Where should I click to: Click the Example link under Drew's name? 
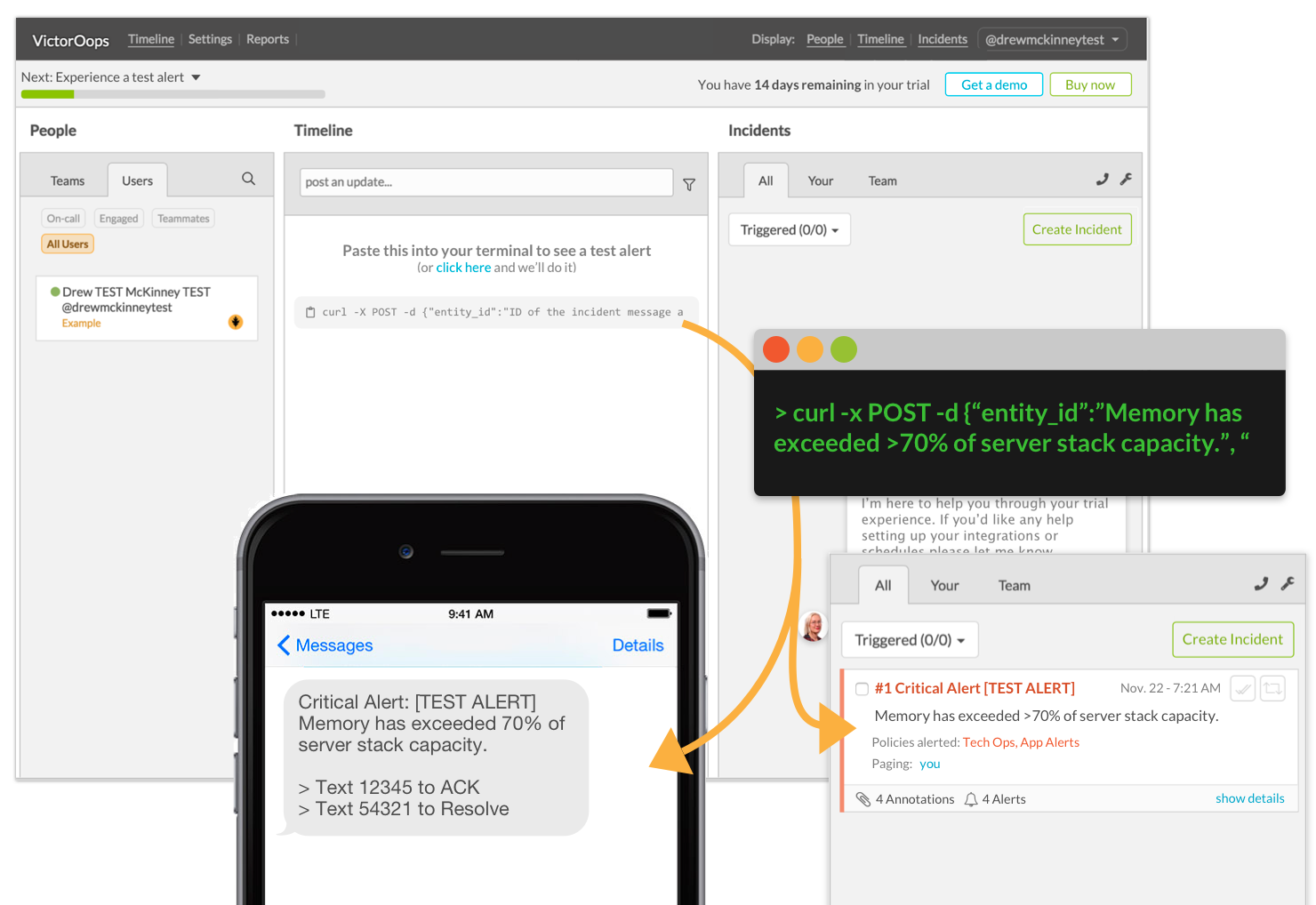click(81, 324)
